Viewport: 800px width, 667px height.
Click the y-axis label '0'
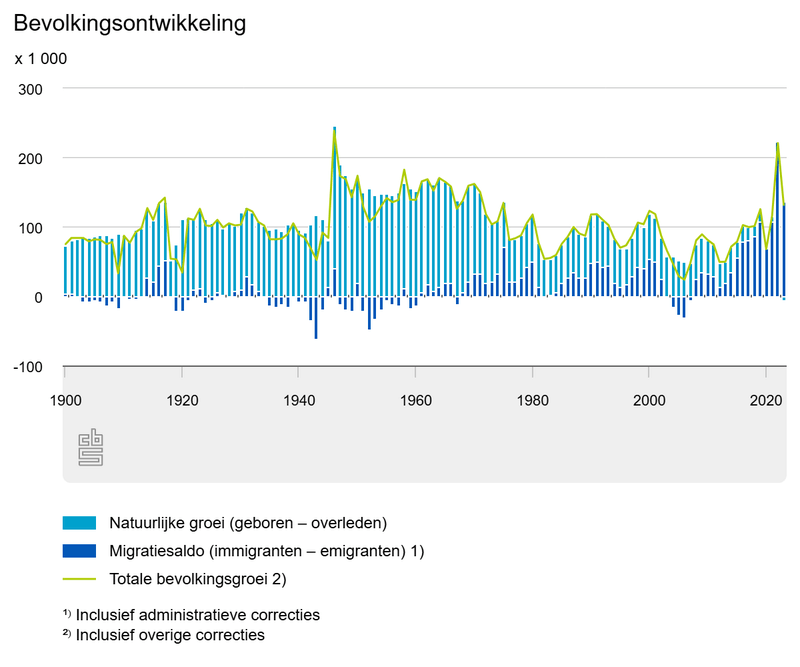pyautogui.click(x=38, y=298)
